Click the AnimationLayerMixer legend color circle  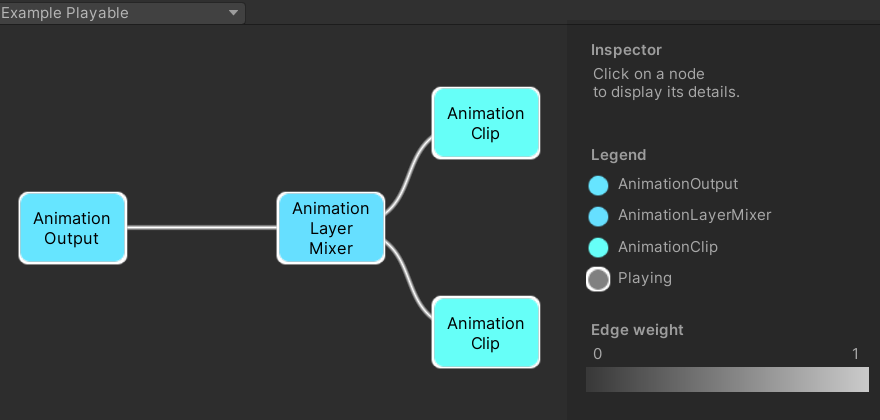[x=598, y=216]
